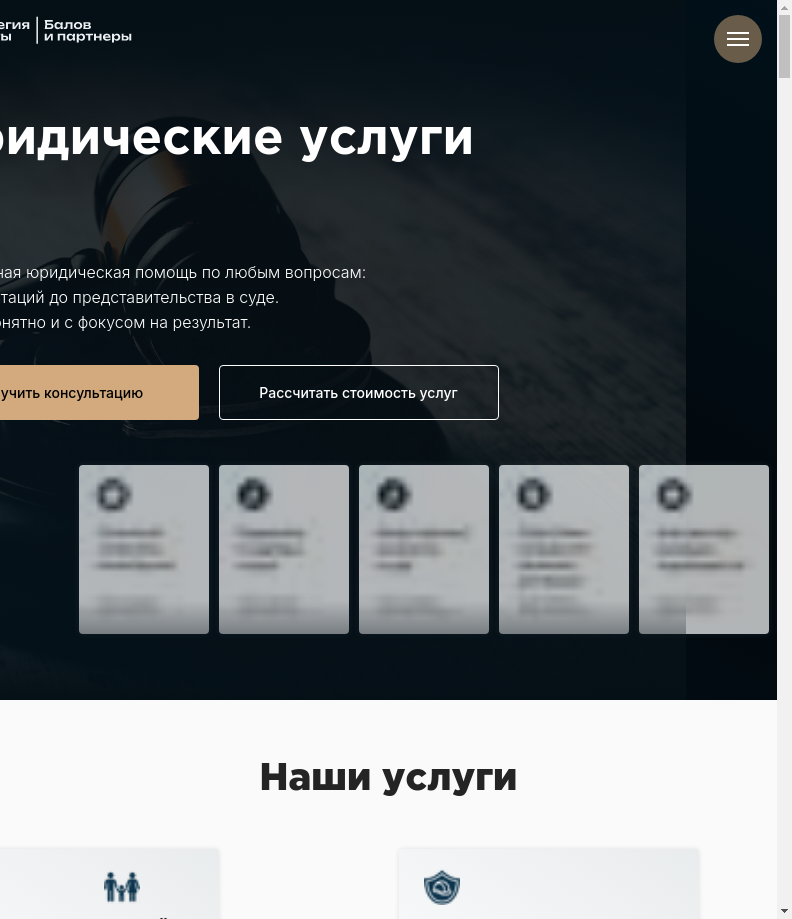792x919 pixels.
Task: Click the vertical scrollbar thumb
Action: click(x=784, y=47)
